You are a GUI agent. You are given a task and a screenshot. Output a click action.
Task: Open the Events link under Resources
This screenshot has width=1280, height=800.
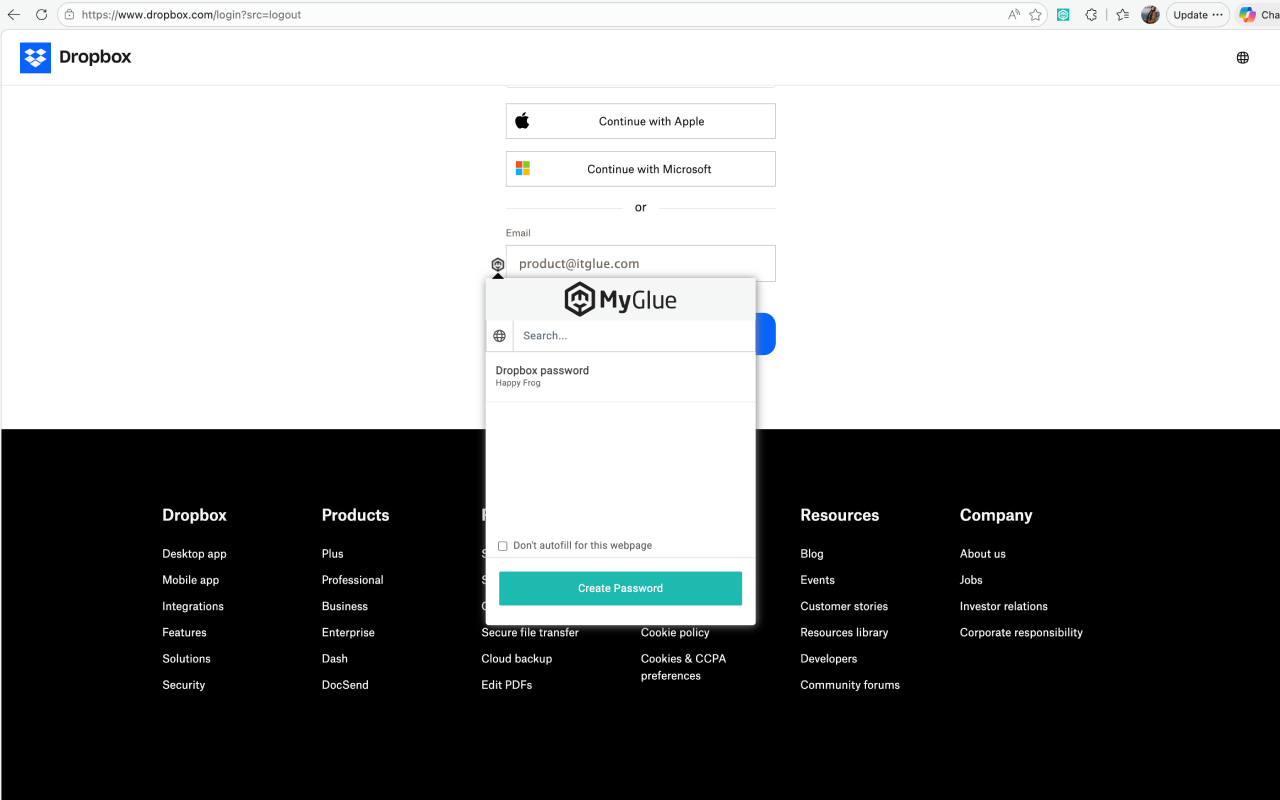point(817,580)
